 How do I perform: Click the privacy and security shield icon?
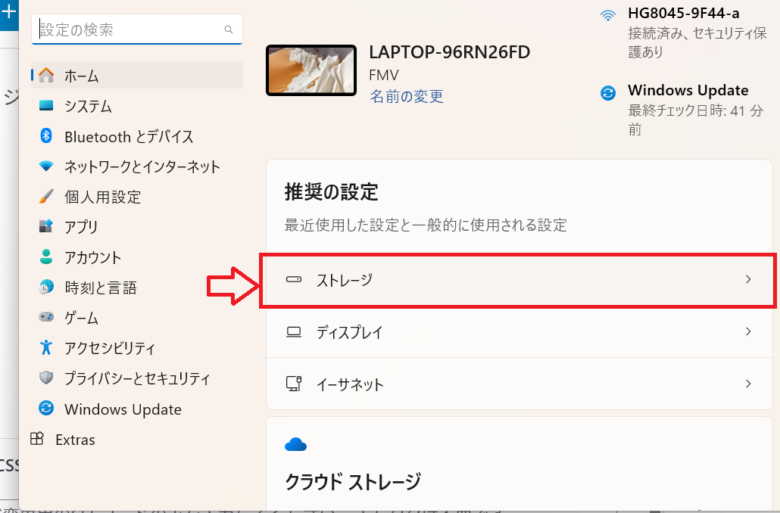point(46,378)
